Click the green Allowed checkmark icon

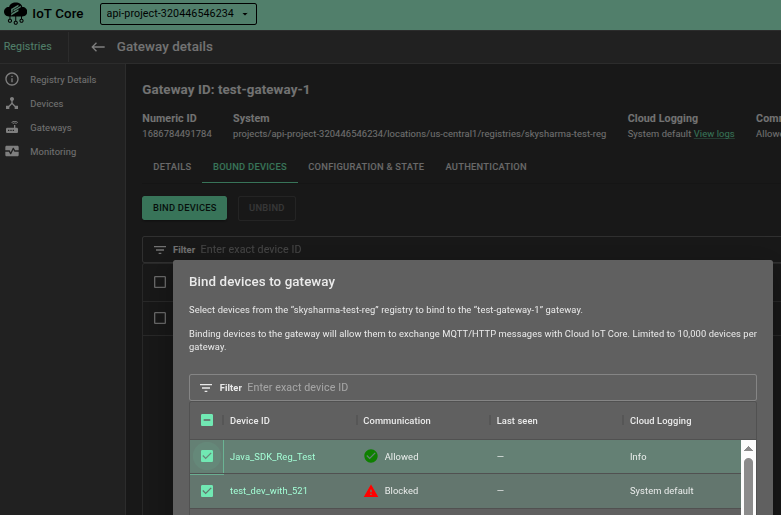371,457
